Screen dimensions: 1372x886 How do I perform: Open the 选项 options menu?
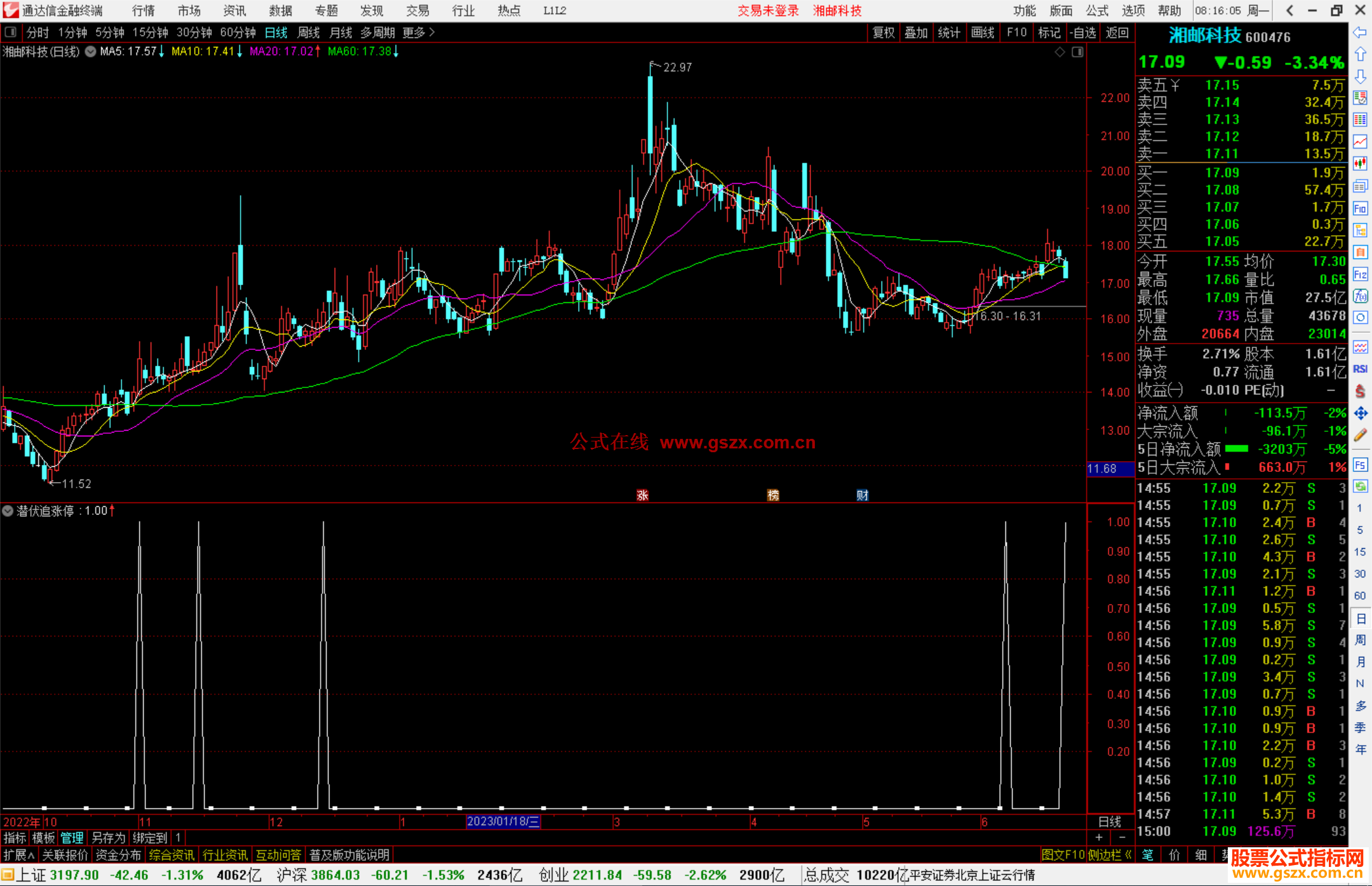[x=1133, y=10]
